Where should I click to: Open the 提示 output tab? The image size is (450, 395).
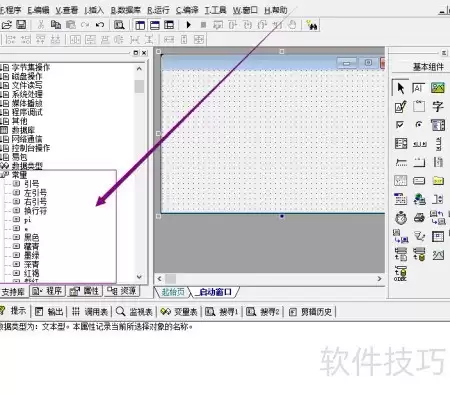click(x=14, y=311)
